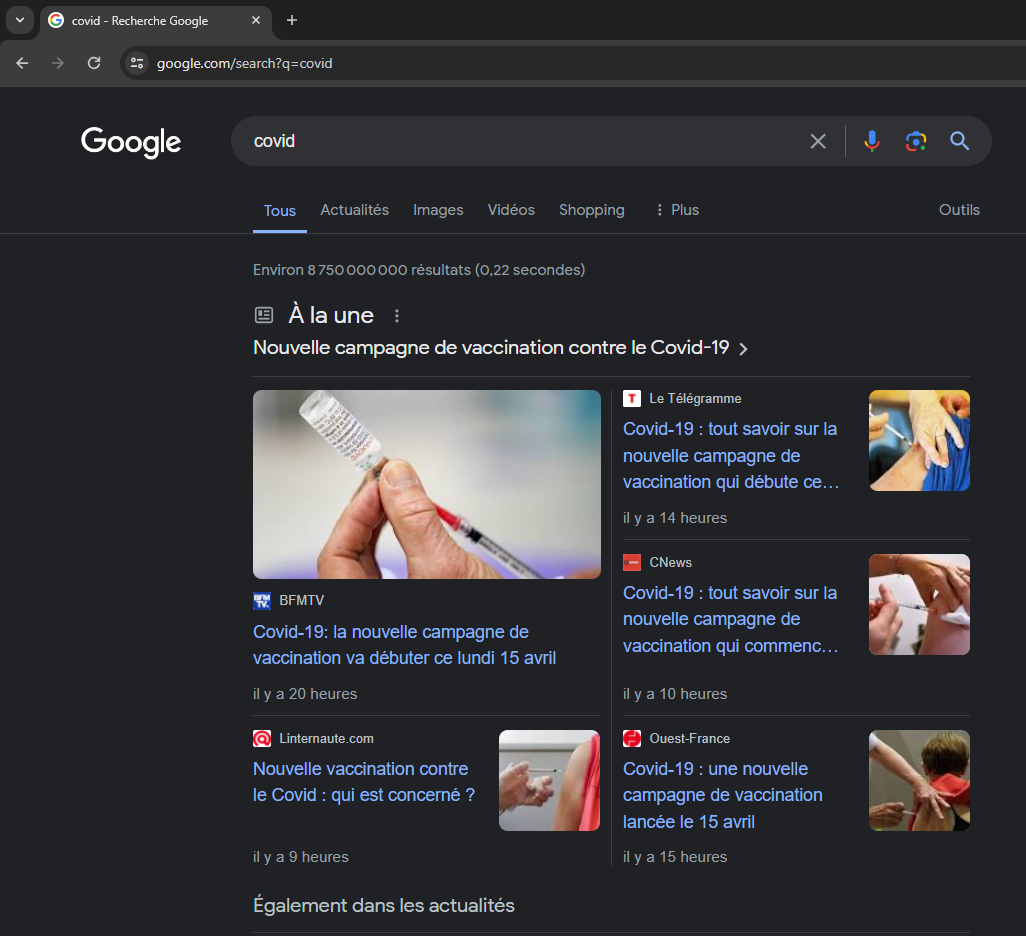1026x936 pixels.
Task: Clear the search box with the X icon
Action: [818, 141]
